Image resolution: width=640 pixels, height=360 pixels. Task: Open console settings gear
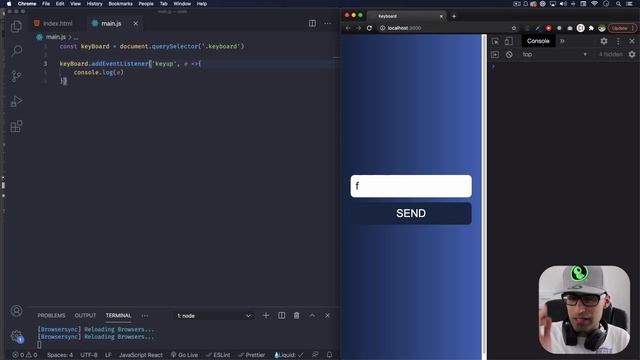(632, 54)
